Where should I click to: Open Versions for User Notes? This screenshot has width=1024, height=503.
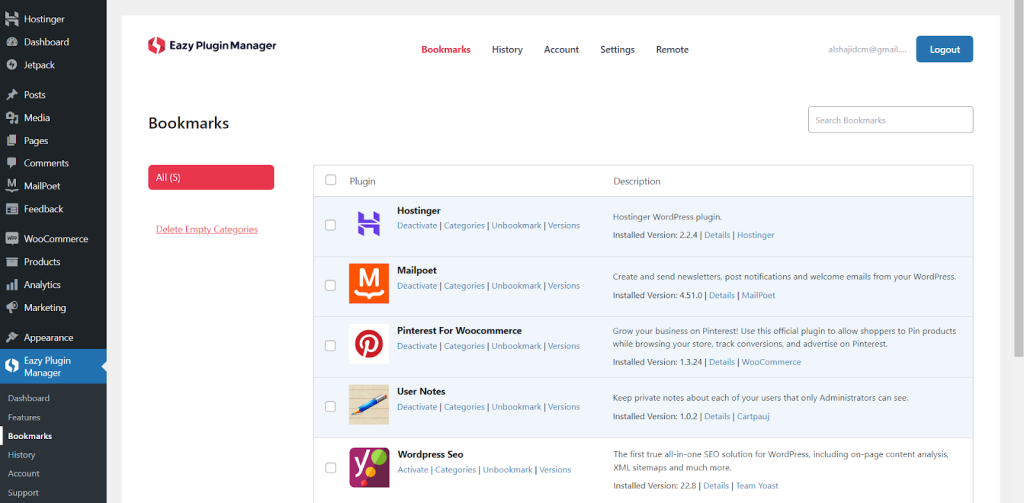[x=564, y=406]
